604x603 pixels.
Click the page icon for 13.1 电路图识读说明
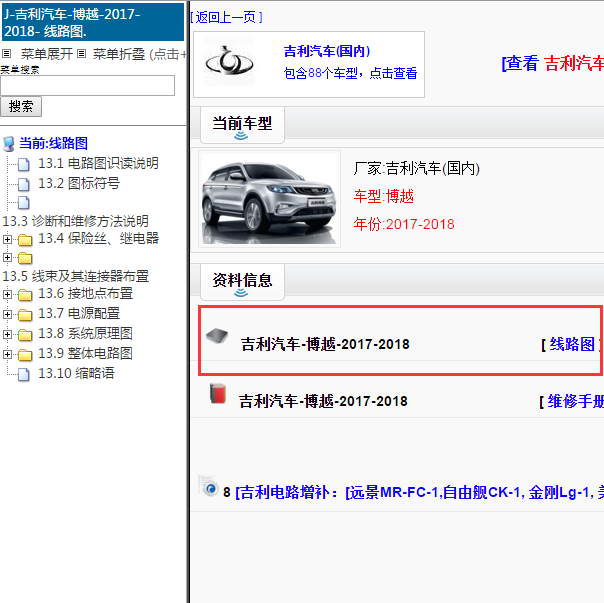click(24, 164)
